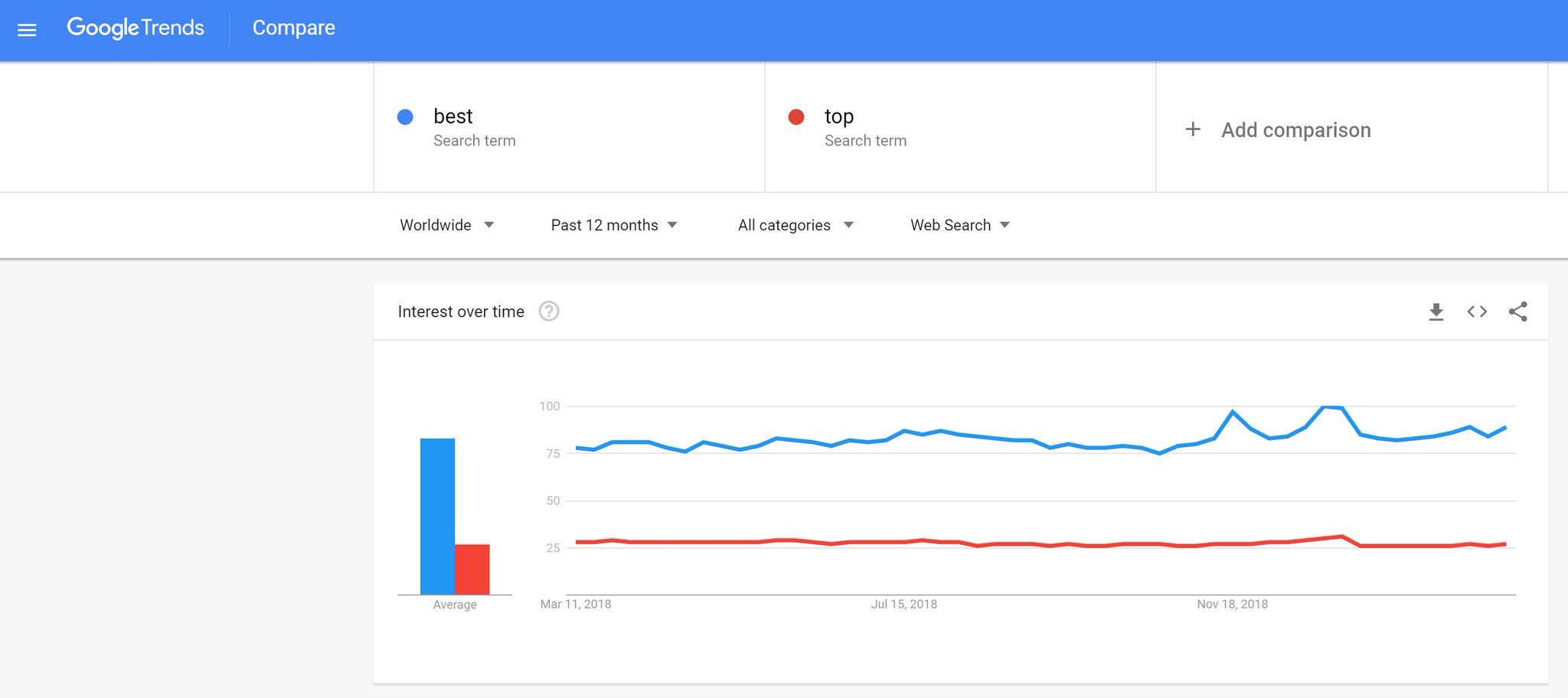1568x698 pixels.
Task: Open the hamburger navigation menu
Action: point(27,30)
